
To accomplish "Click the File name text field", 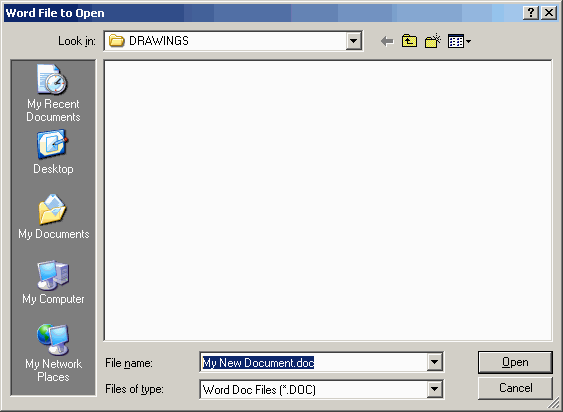I will [314, 362].
